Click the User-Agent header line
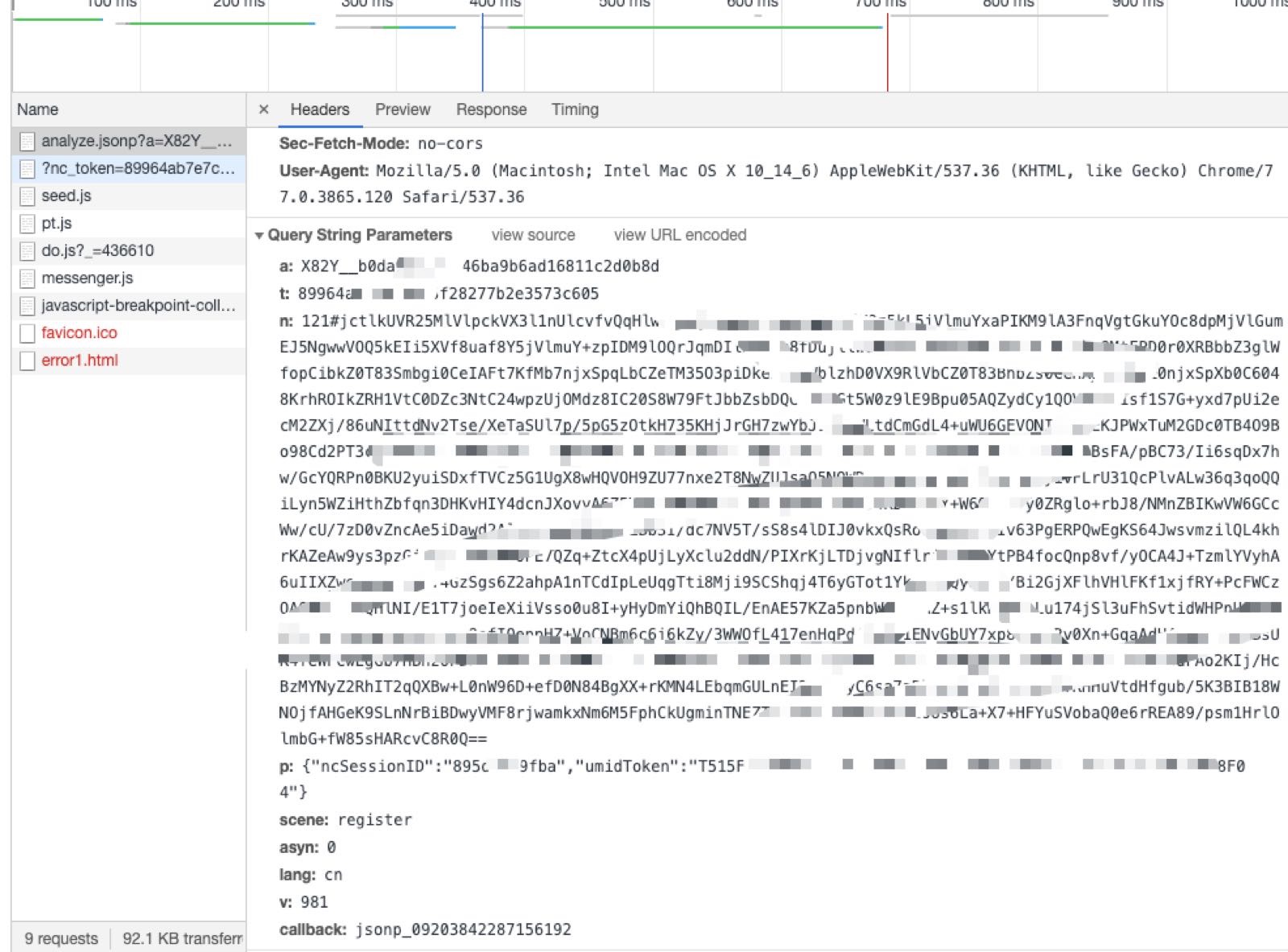1288x952 pixels. (x=777, y=183)
